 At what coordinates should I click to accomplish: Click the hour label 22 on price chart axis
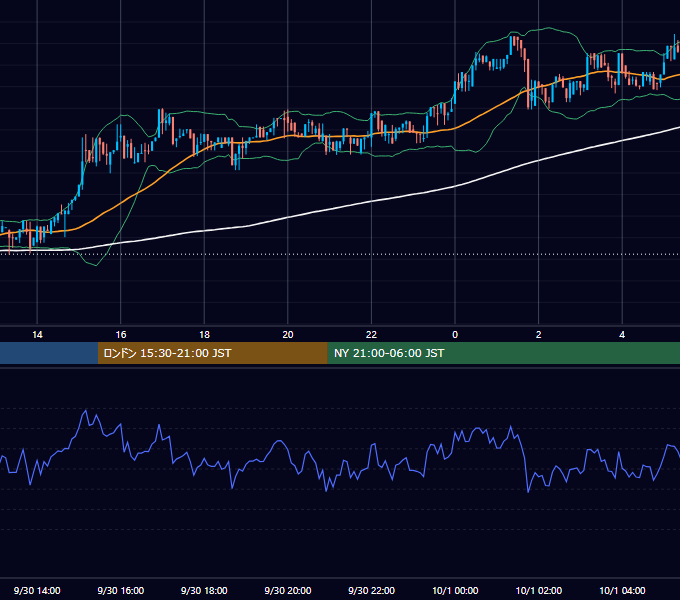371,335
